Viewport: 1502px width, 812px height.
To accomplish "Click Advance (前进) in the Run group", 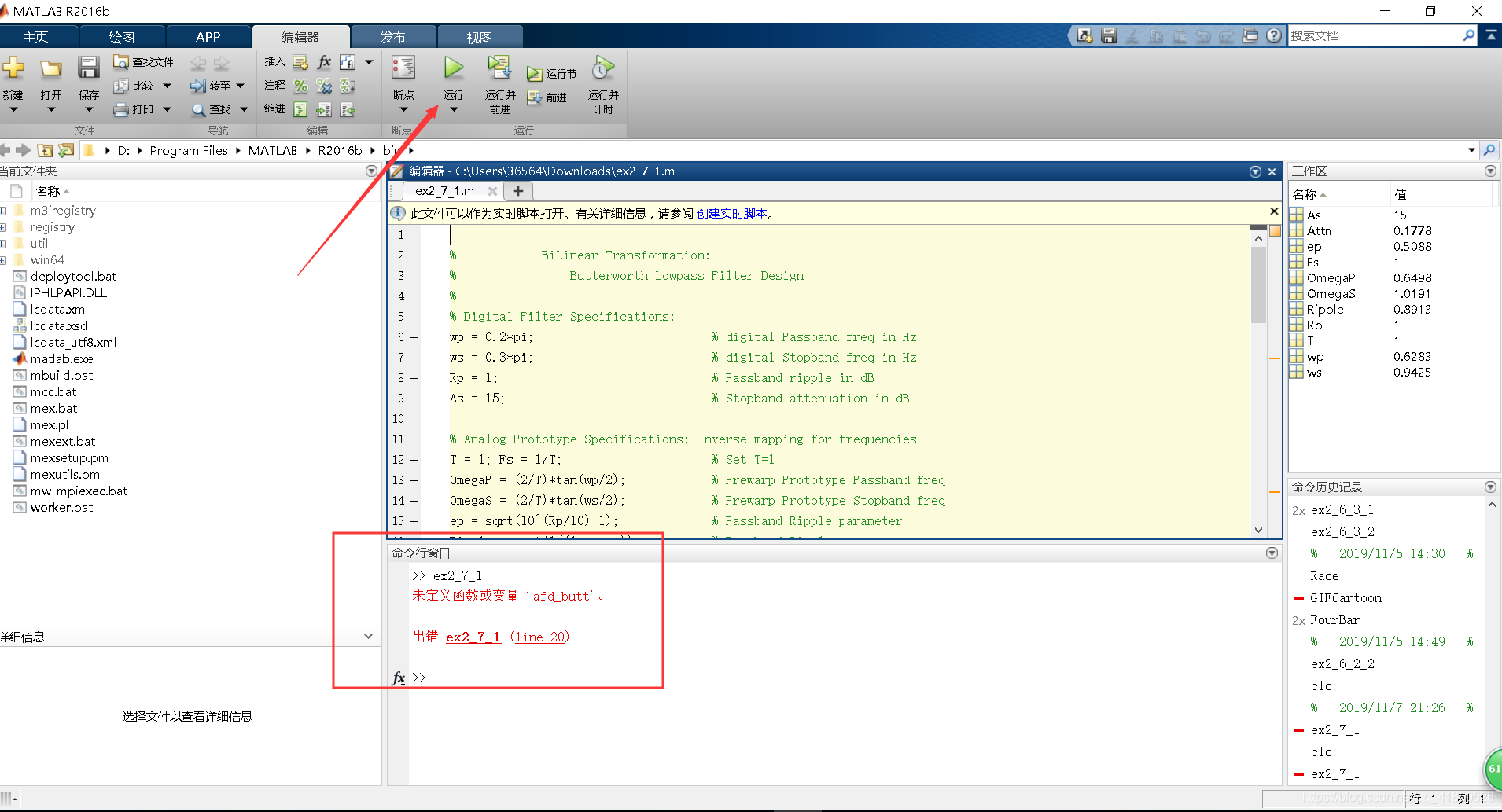I will pyautogui.click(x=547, y=97).
